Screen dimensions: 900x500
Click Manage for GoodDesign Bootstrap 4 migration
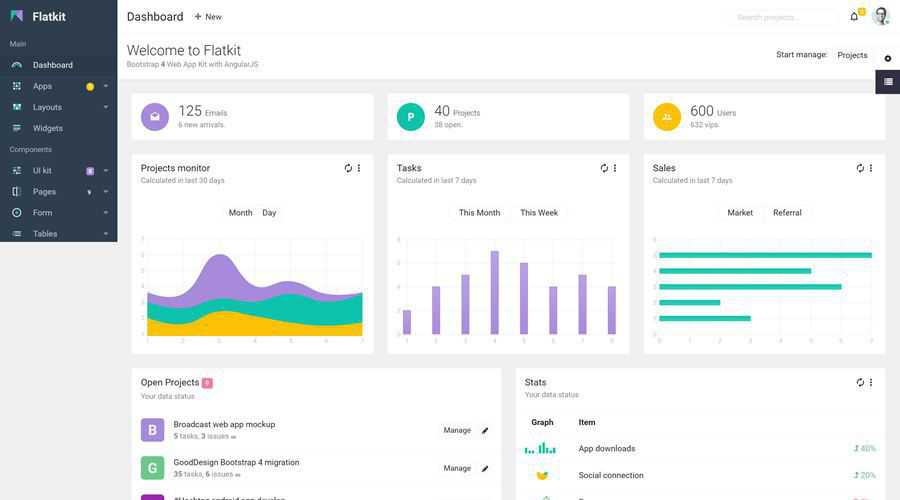click(x=457, y=468)
